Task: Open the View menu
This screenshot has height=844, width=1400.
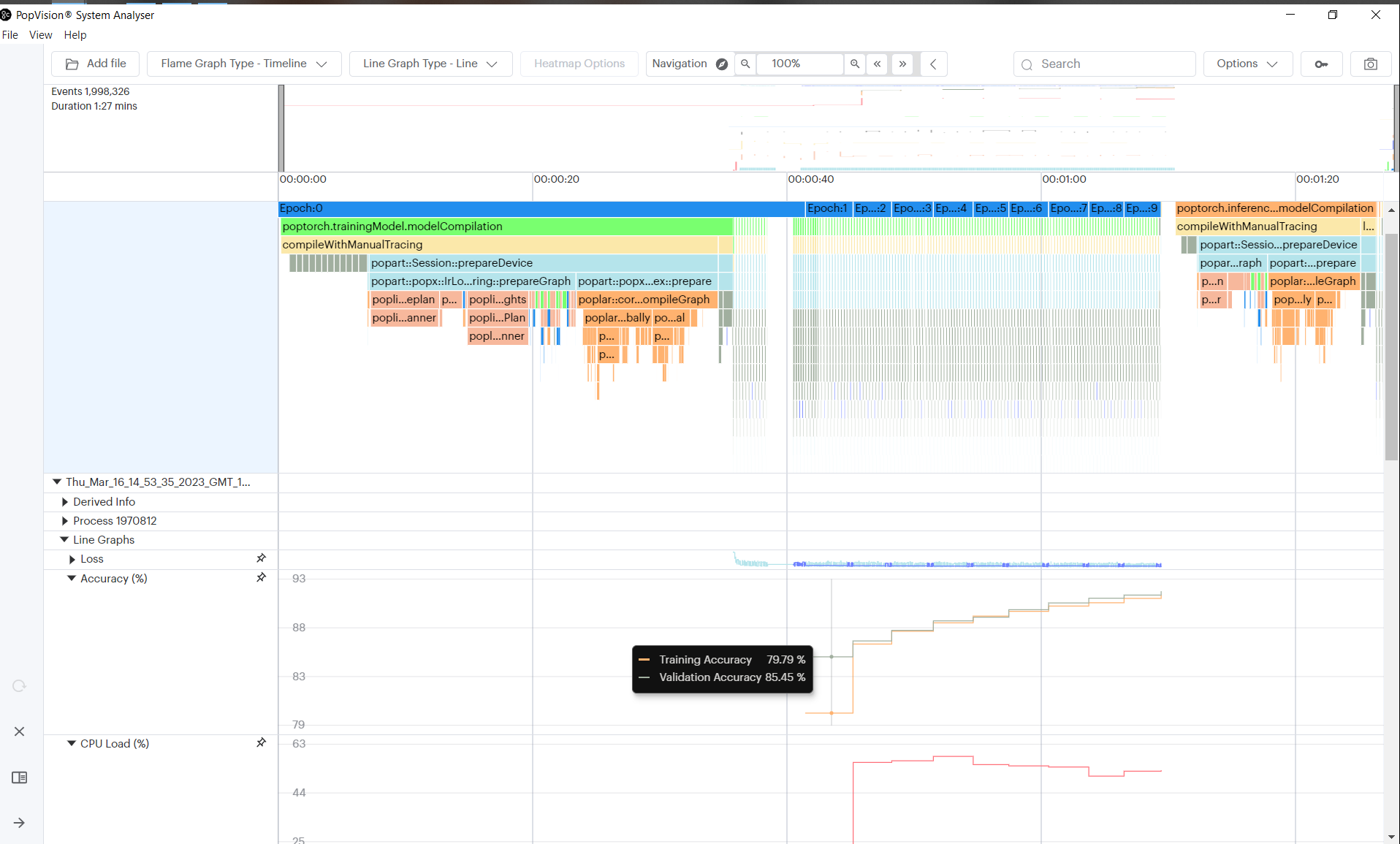Action: 40,34
